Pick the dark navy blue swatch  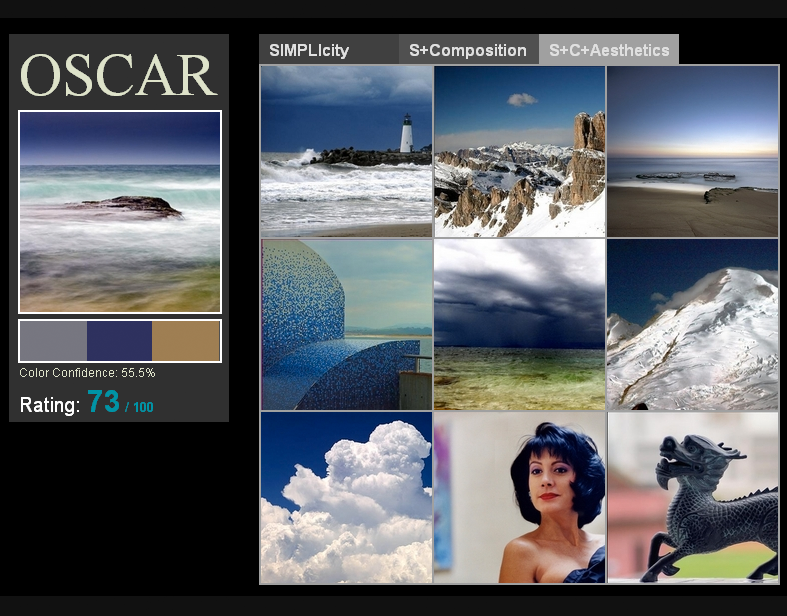120,341
